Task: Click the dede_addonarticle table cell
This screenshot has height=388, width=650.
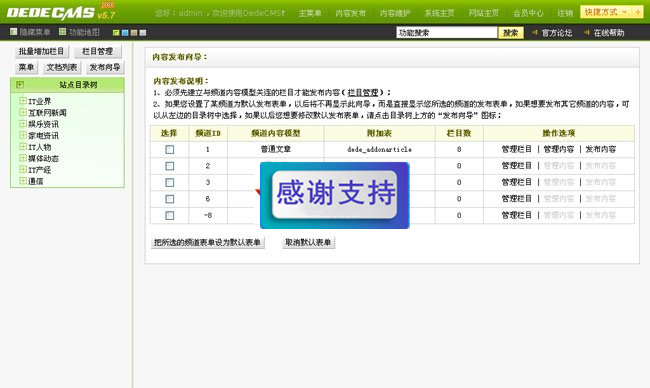Action: [379, 149]
